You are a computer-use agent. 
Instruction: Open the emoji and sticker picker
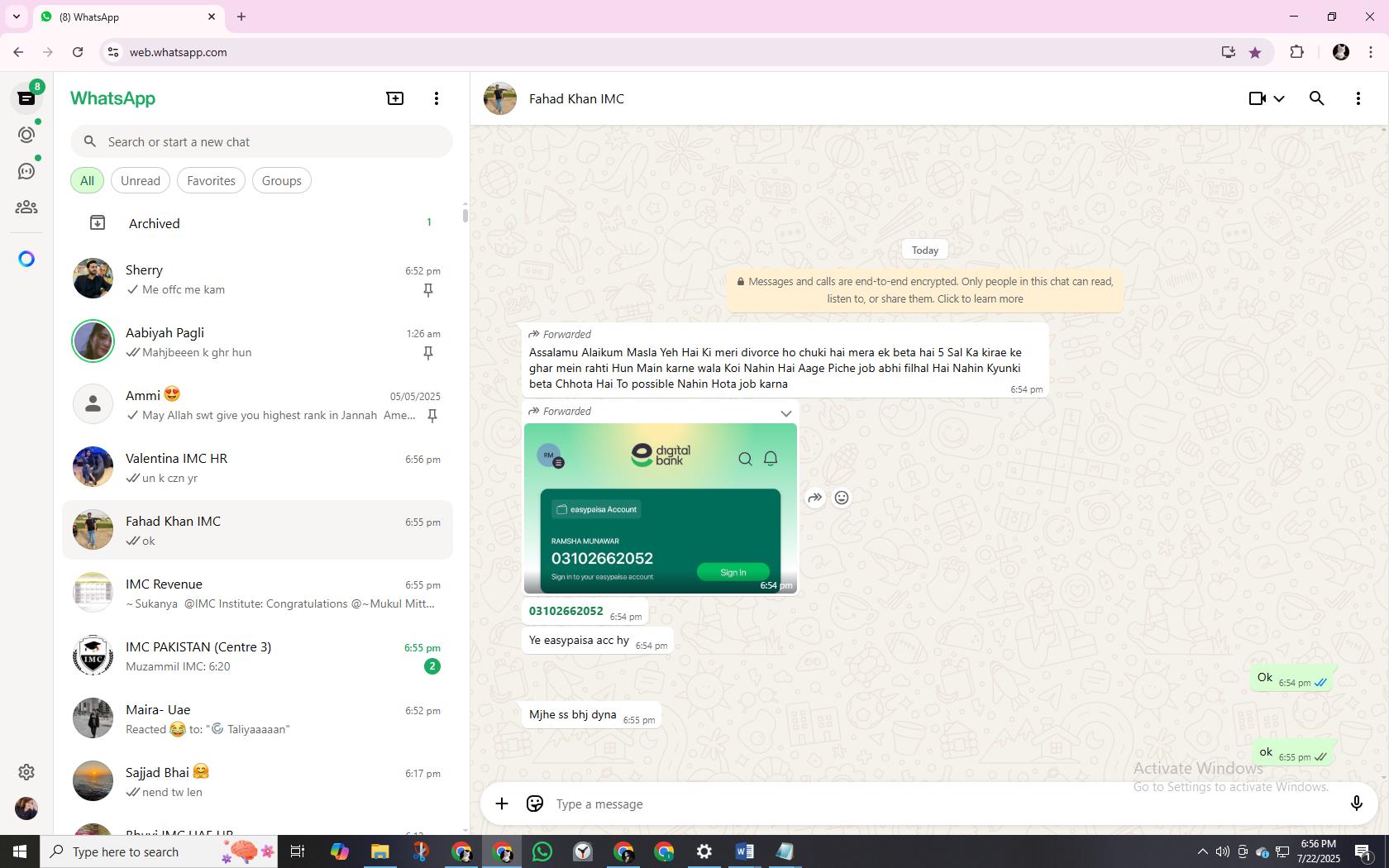pos(535,804)
